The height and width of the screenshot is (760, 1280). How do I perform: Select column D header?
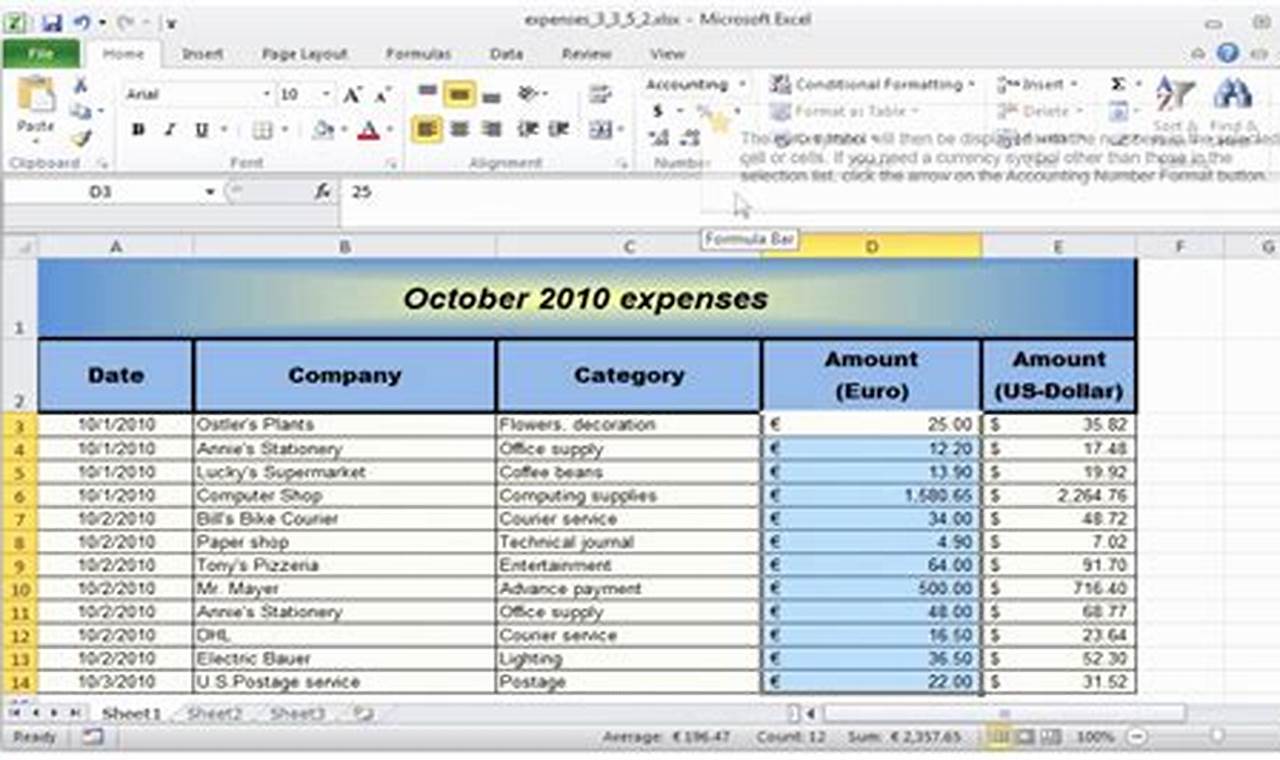point(871,246)
